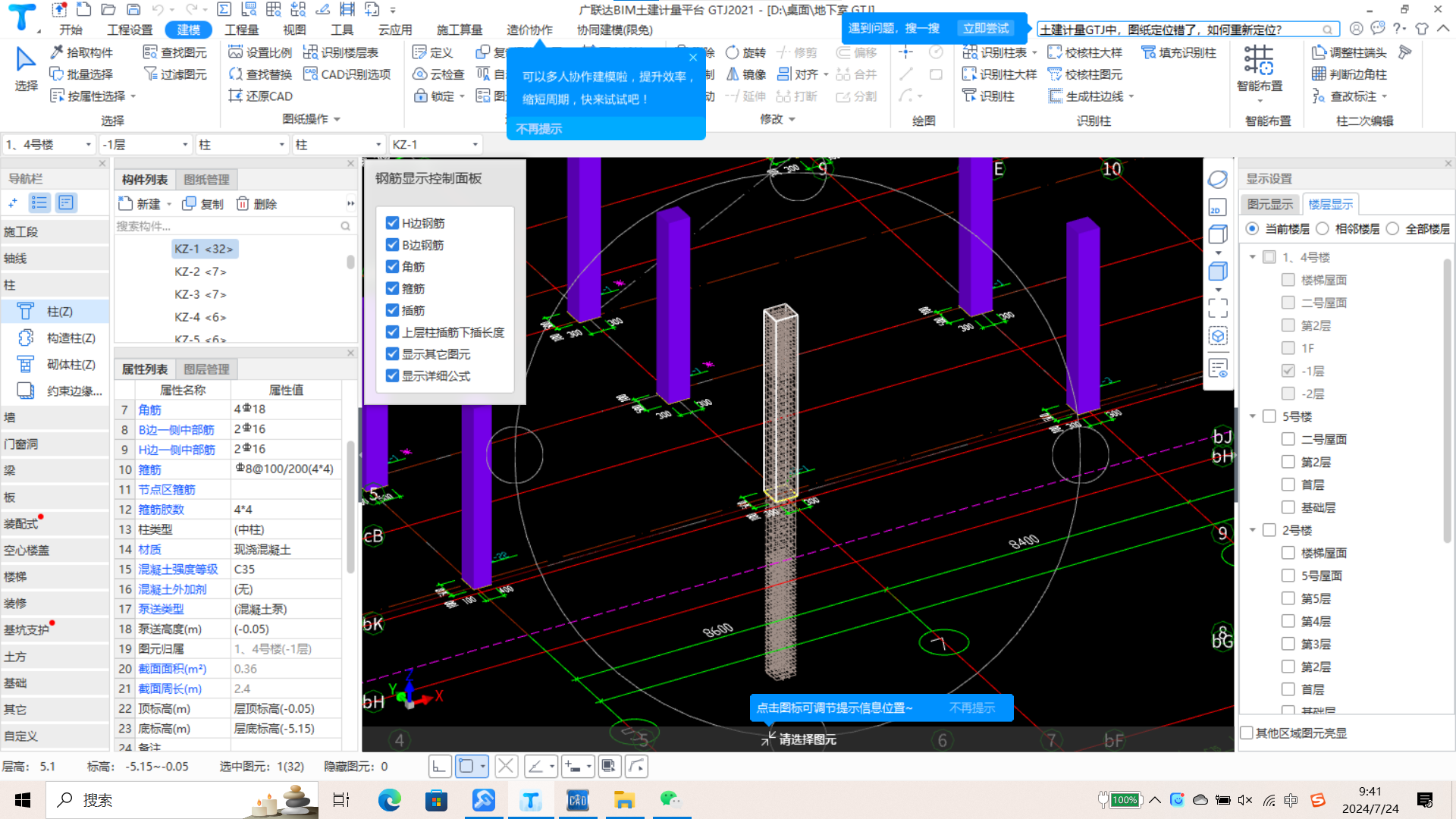Uncheck 显示详细公式 checkbox
Image resolution: width=1456 pixels, height=819 pixels.
coord(392,376)
